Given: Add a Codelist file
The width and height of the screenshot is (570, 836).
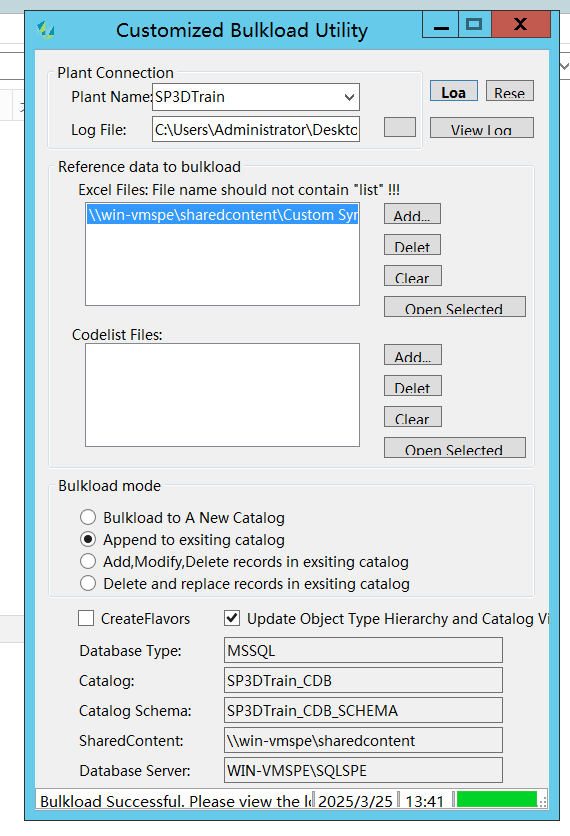Looking at the screenshot, I should pyautogui.click(x=413, y=355).
